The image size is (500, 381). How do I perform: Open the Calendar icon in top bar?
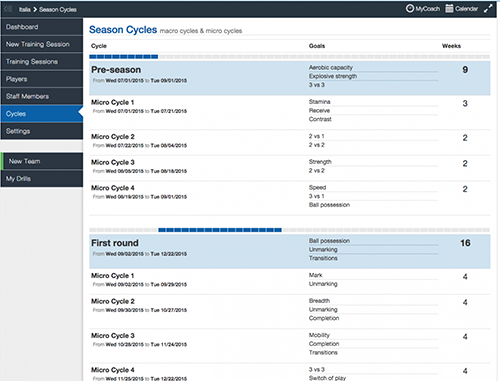[449, 9]
